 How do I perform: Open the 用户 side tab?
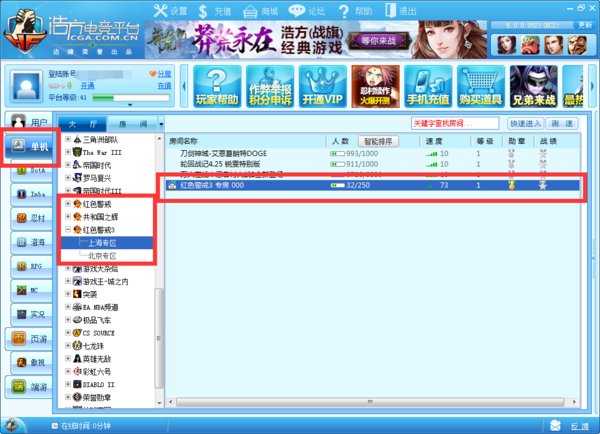click(29, 122)
